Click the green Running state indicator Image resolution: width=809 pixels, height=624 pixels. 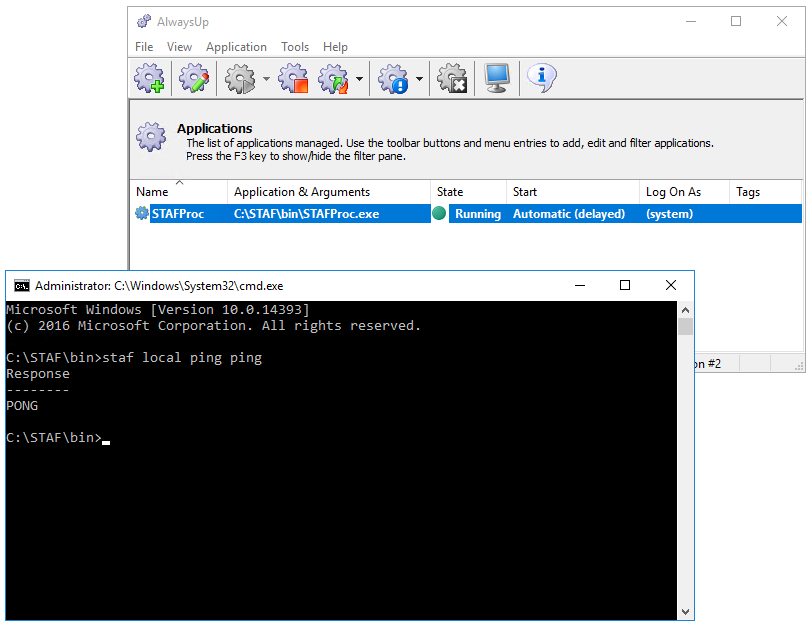click(439, 213)
